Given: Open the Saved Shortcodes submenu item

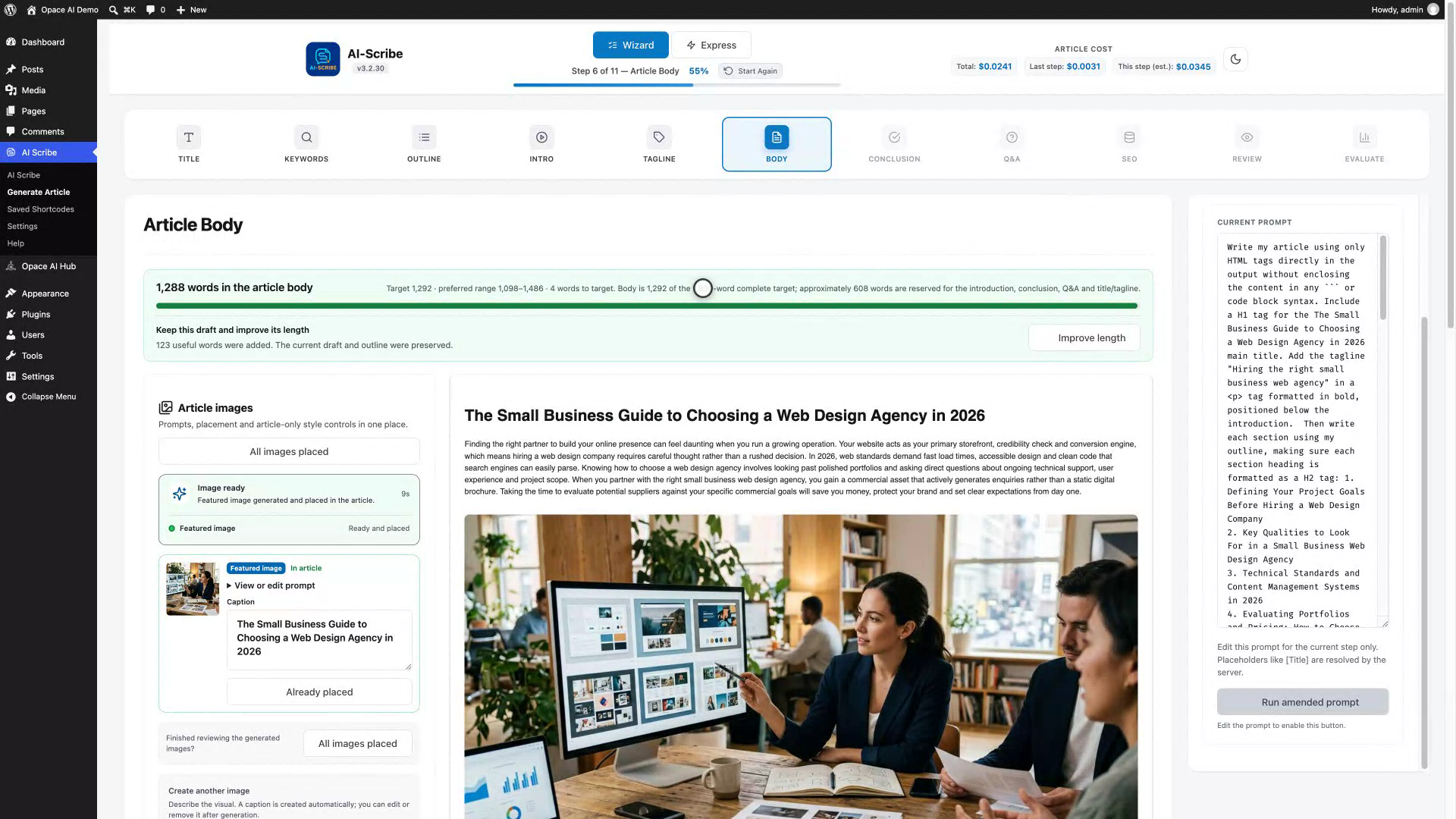Looking at the screenshot, I should pos(41,209).
